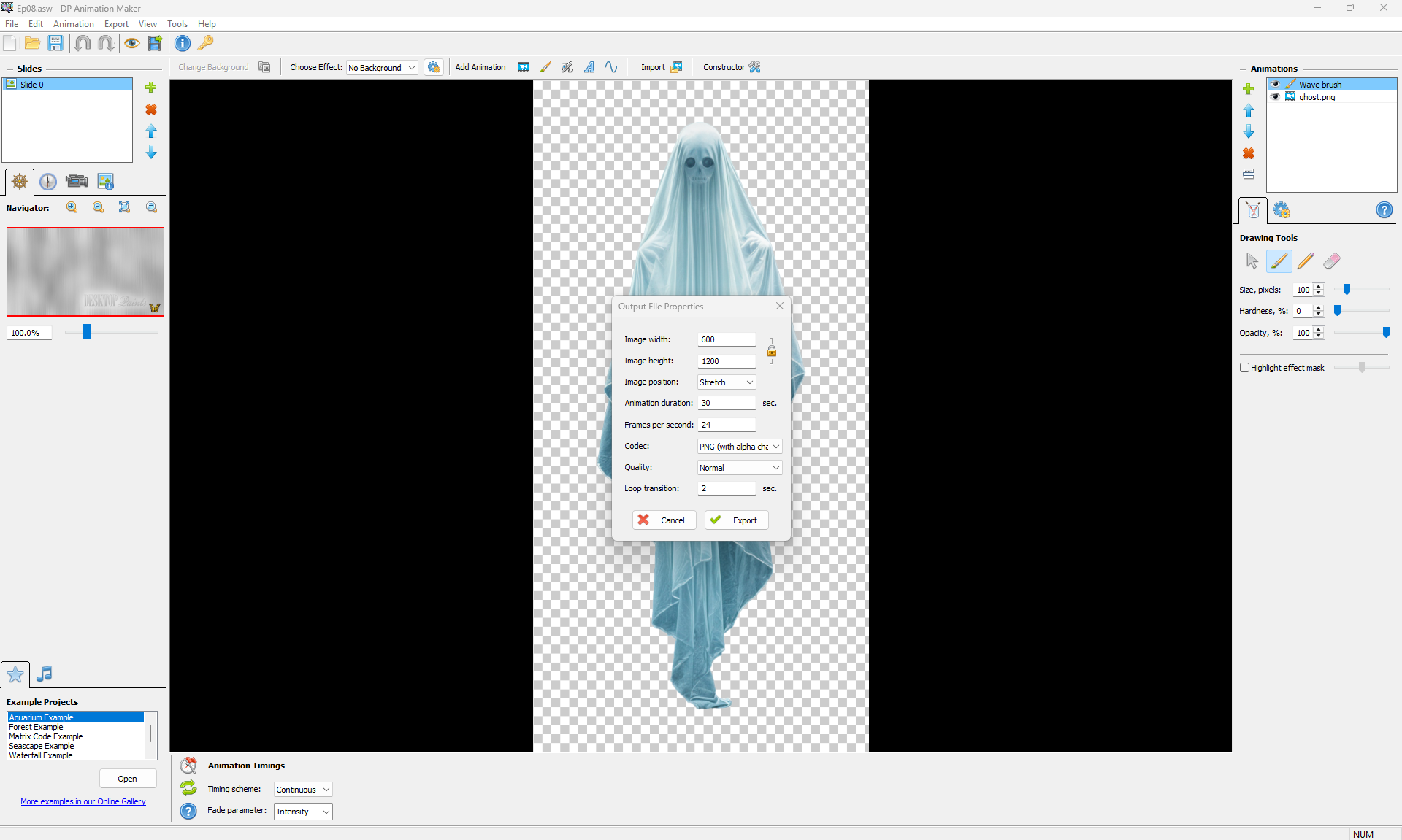Delete selected animation with red X

coord(1249,153)
